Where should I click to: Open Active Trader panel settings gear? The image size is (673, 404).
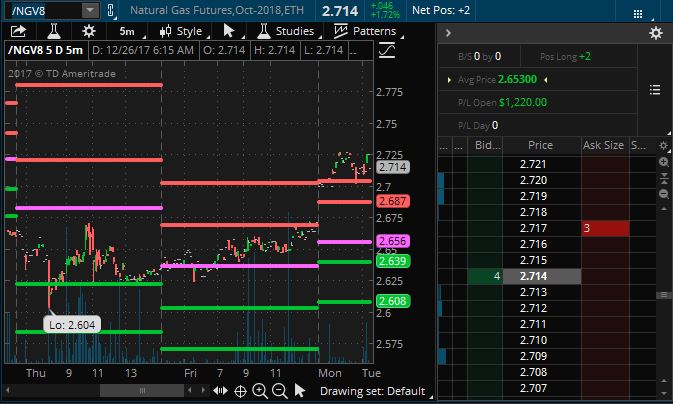click(x=656, y=33)
